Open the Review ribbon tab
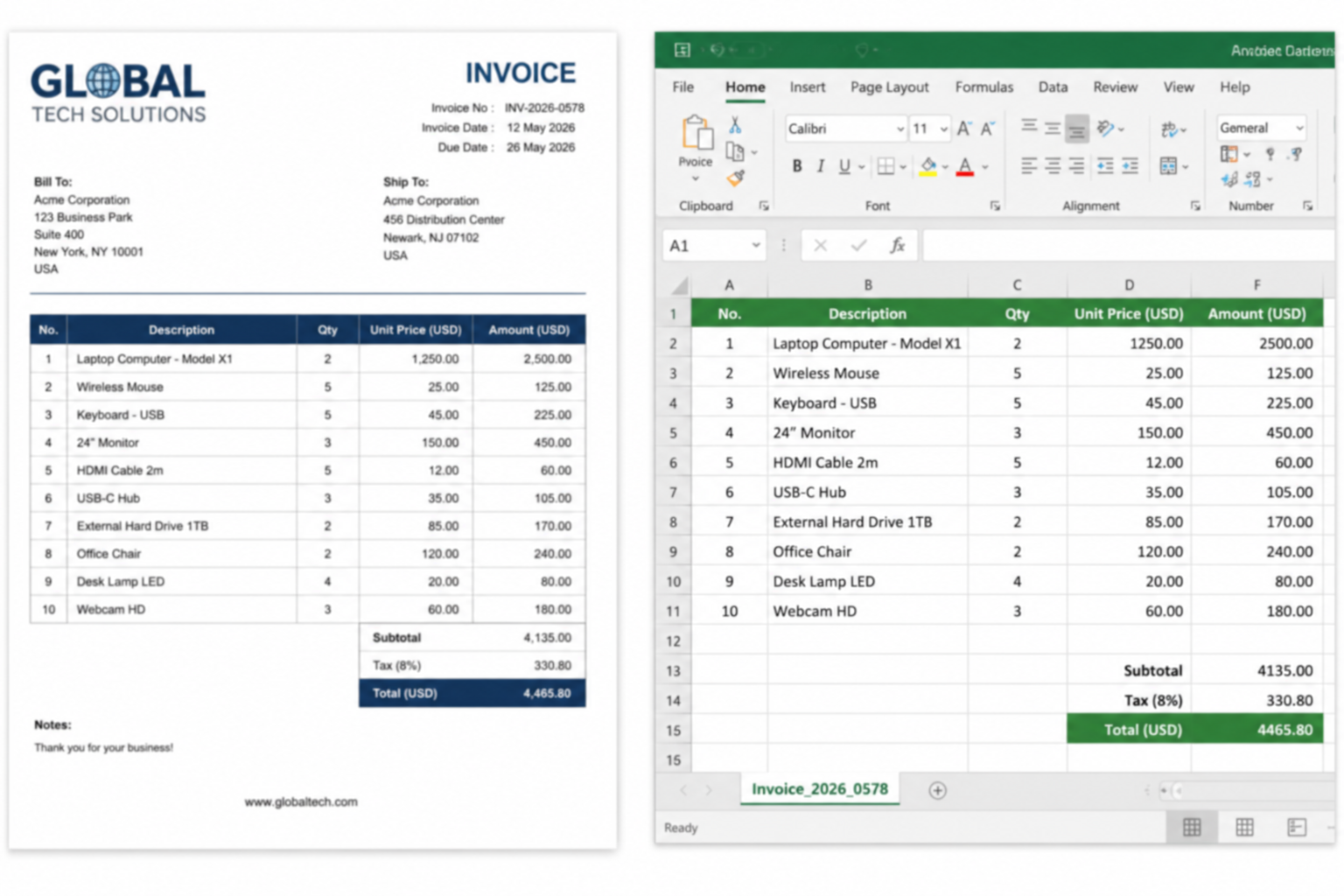The image size is (1344, 896). tap(1115, 87)
